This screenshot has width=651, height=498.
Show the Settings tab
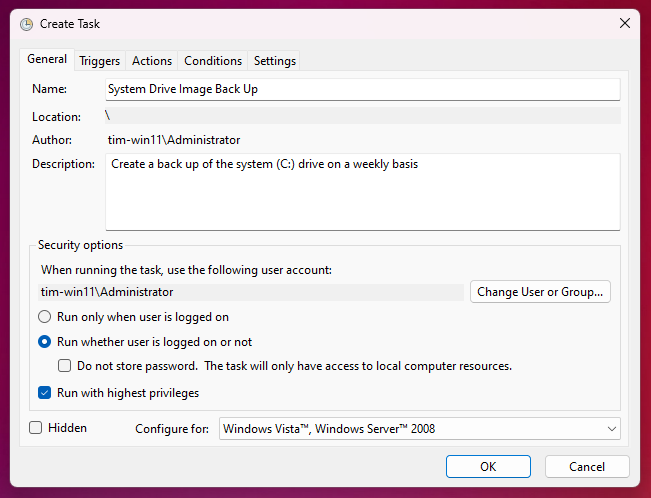coord(274,61)
